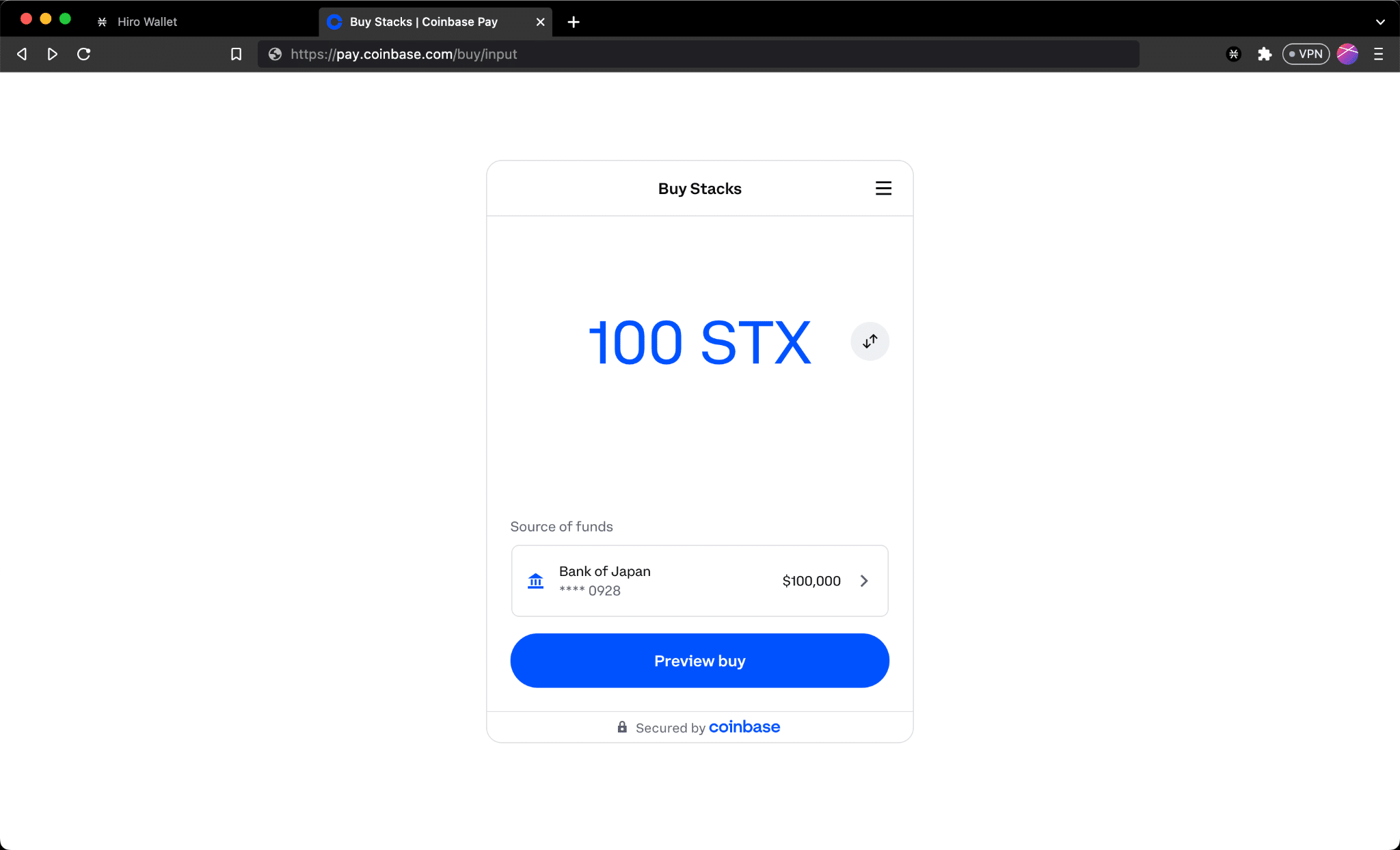Click the coinbase link at the bottom

(744, 727)
